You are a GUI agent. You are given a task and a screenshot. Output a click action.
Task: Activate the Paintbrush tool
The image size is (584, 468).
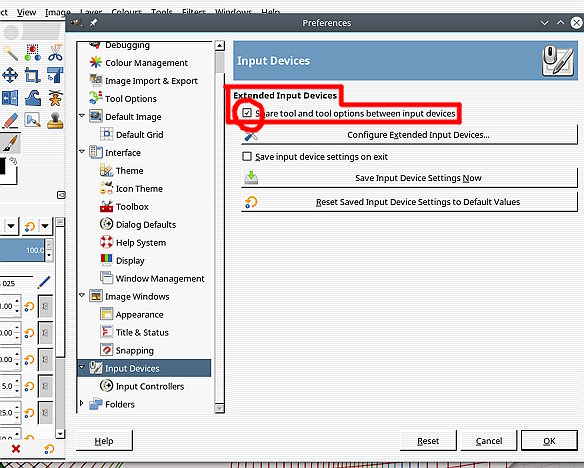tap(10, 143)
